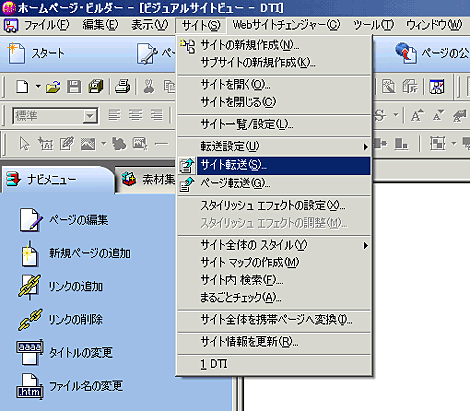This screenshot has height=411, width=470.
Task: Click the Save floppy disk icon
Action: [74, 87]
